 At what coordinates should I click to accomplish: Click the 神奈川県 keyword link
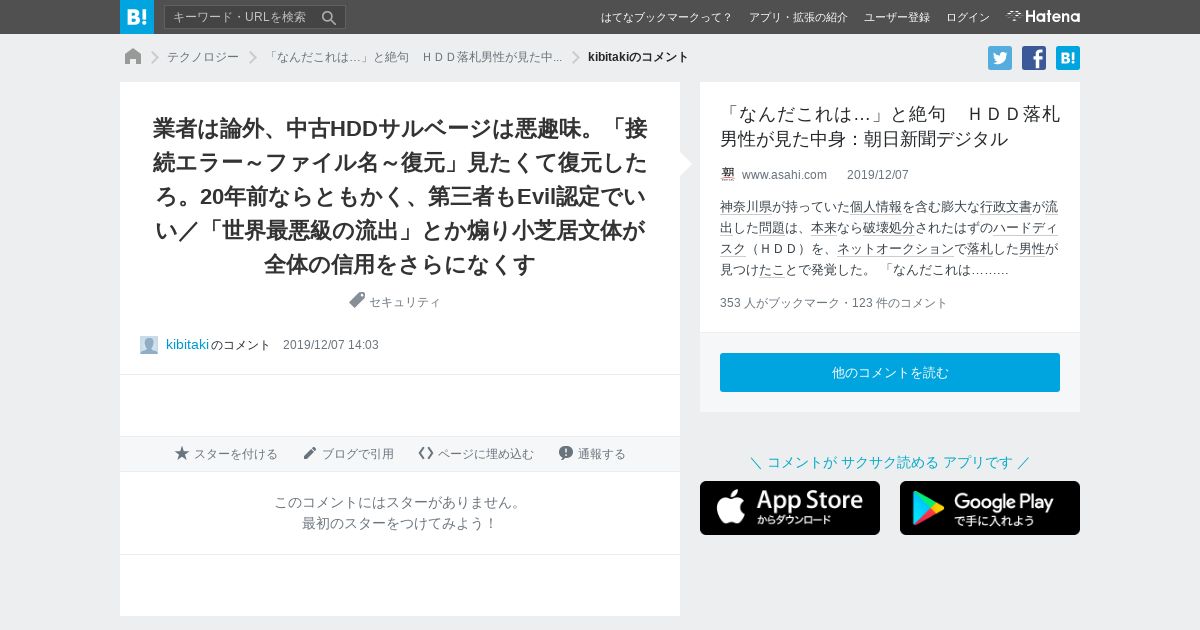746,207
